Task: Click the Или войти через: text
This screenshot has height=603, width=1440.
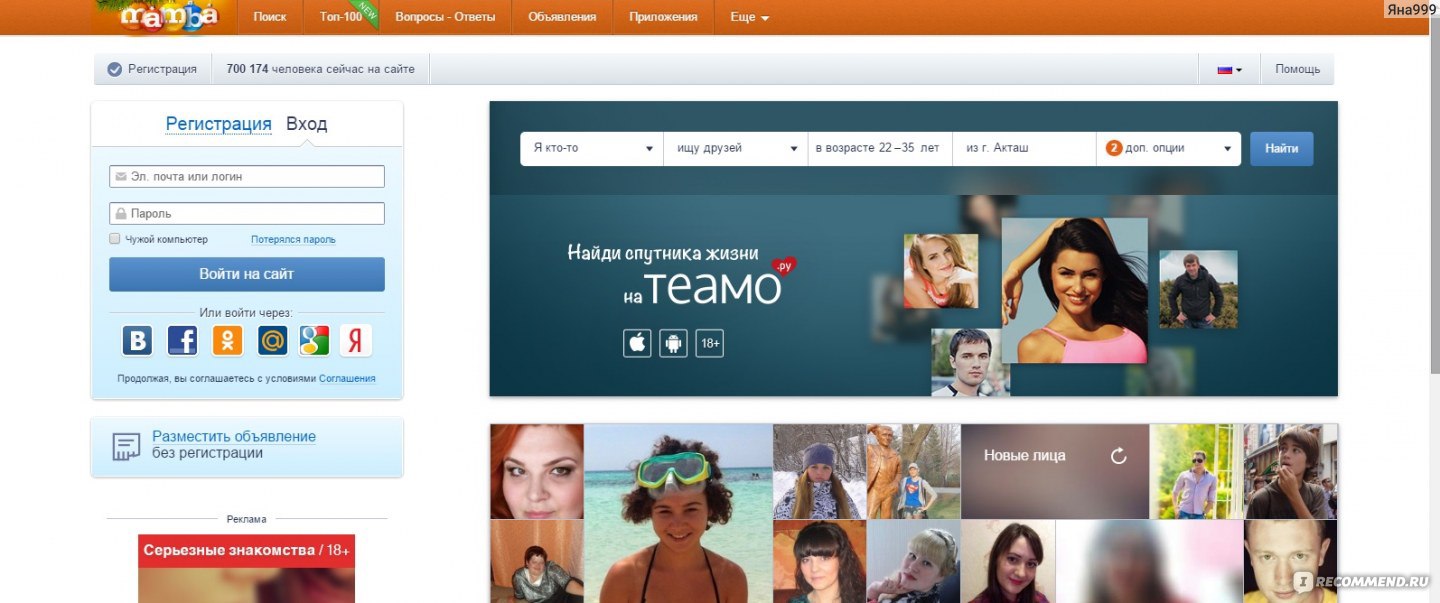Action: [246, 313]
